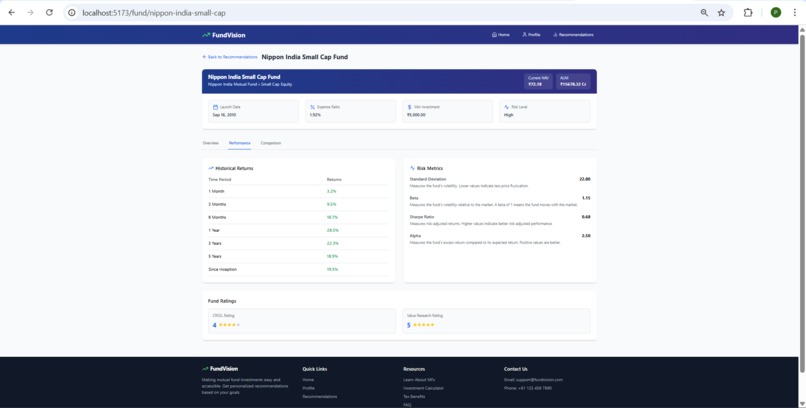Click the footer phone number
The height and width of the screenshot is (408, 806).
(528, 388)
